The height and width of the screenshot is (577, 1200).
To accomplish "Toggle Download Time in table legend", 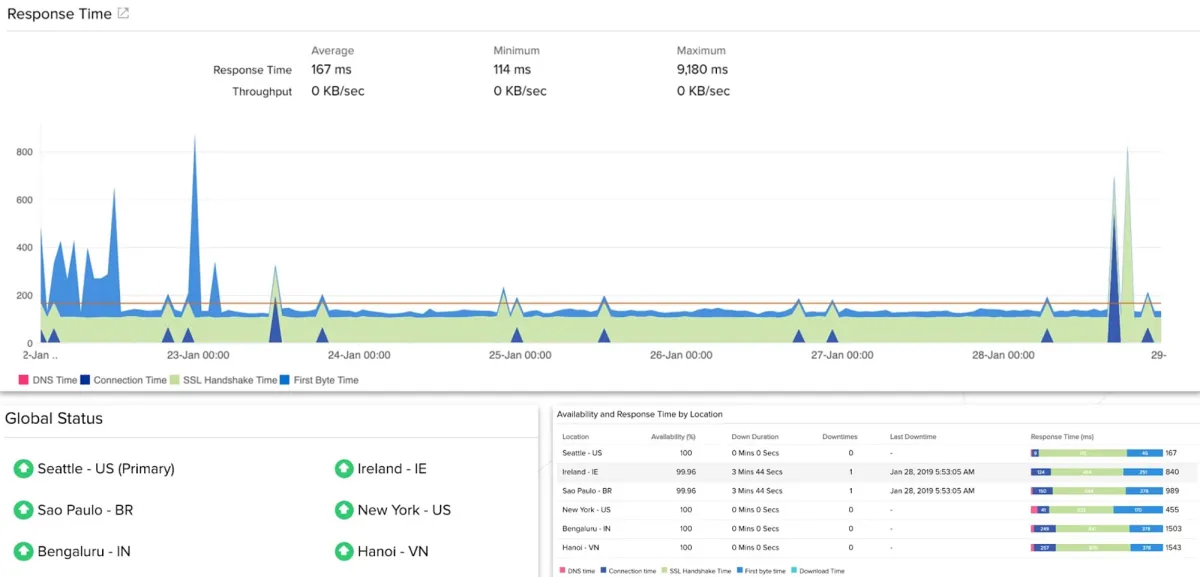I will (817, 571).
